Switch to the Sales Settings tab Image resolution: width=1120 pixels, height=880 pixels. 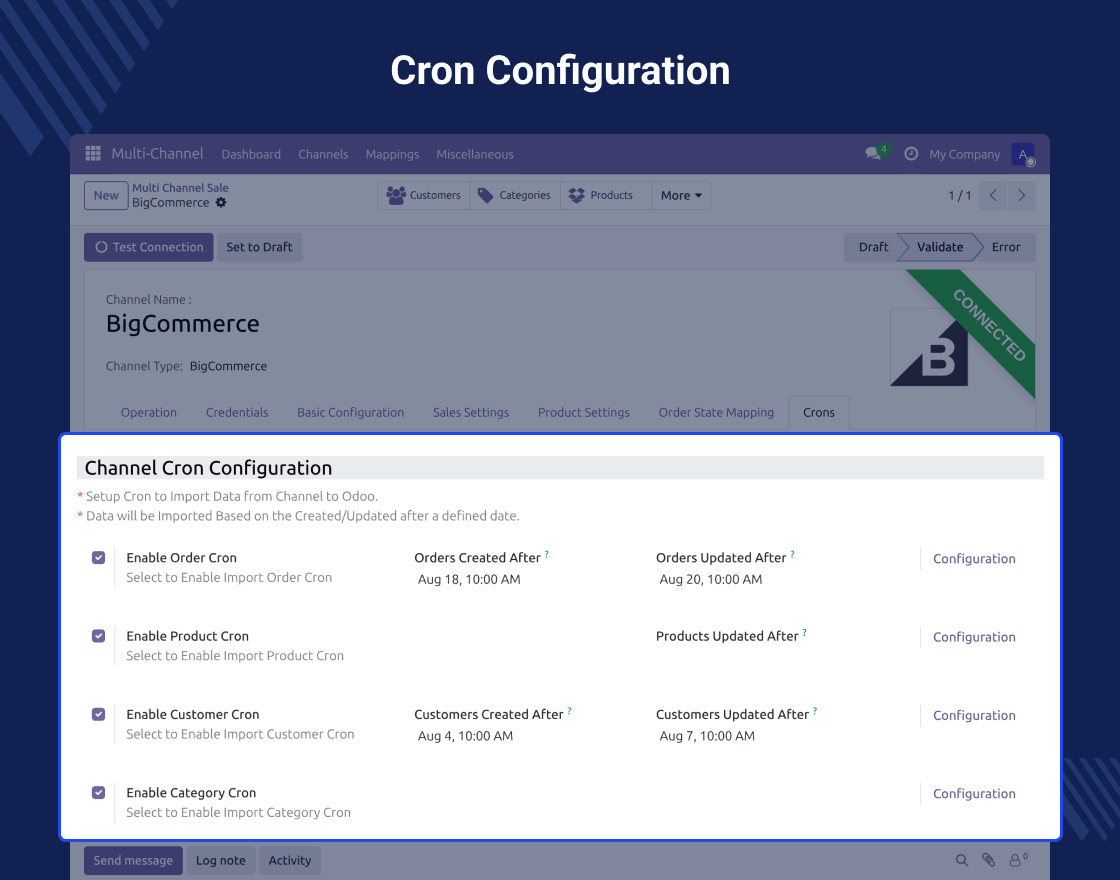(x=471, y=413)
